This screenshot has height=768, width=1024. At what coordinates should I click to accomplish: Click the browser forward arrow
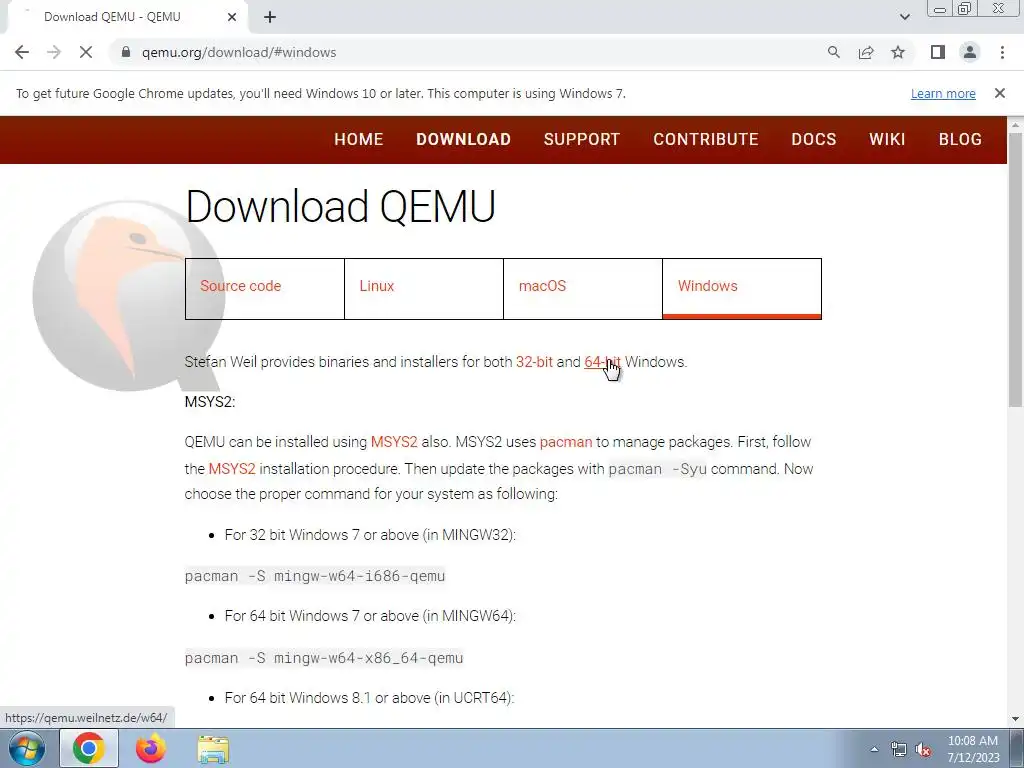pos(54,52)
